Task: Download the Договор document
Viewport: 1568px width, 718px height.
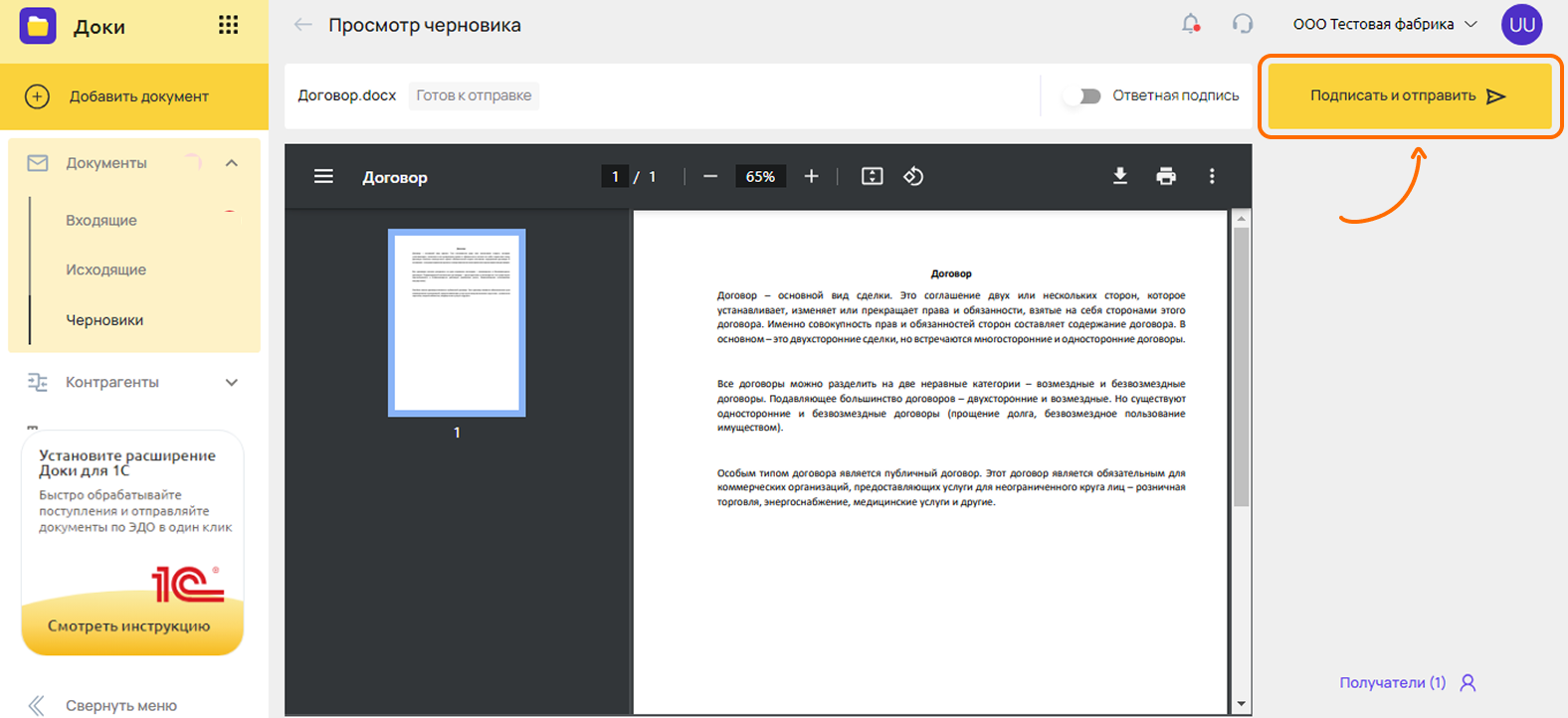Action: pos(1120,176)
